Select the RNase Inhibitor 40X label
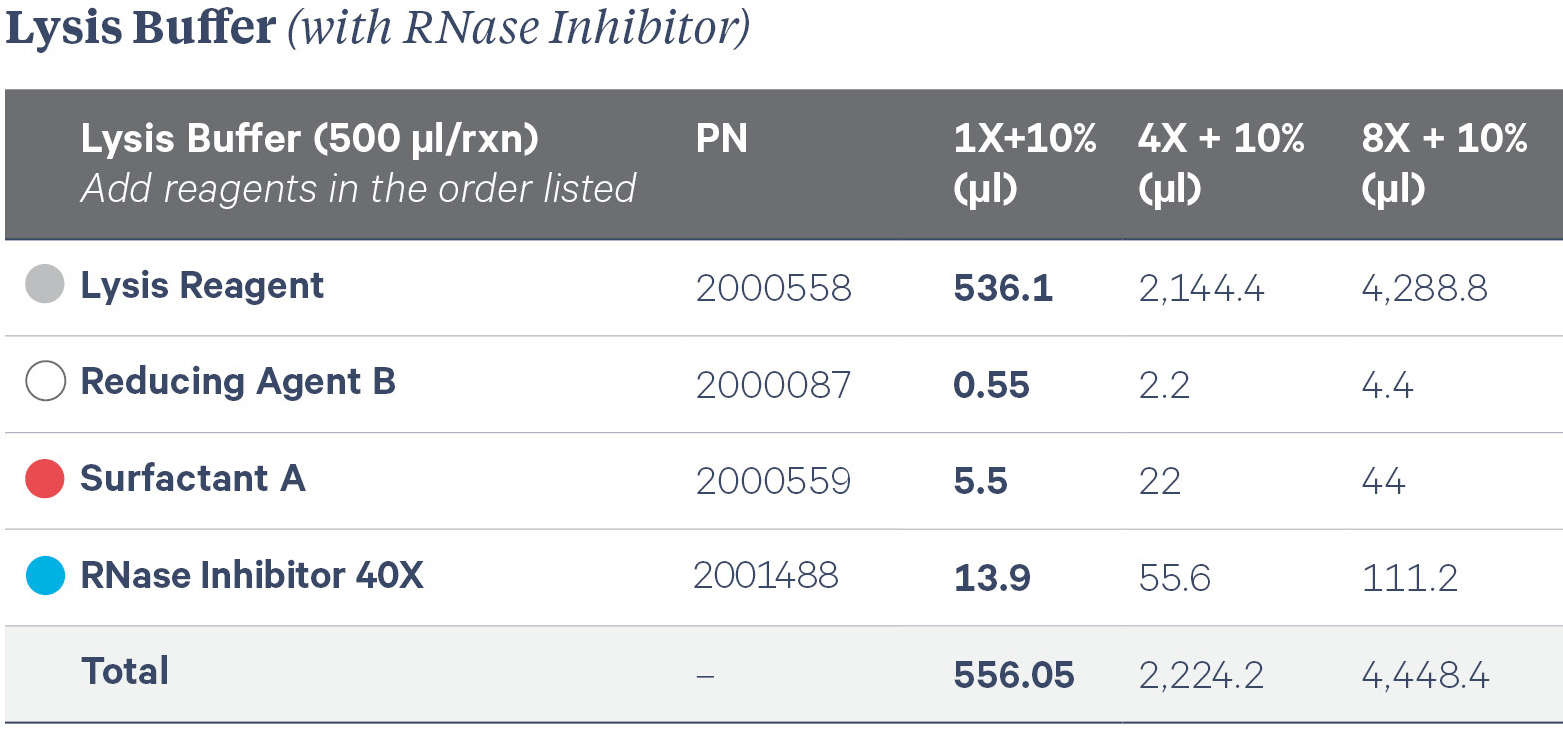 click(x=252, y=576)
